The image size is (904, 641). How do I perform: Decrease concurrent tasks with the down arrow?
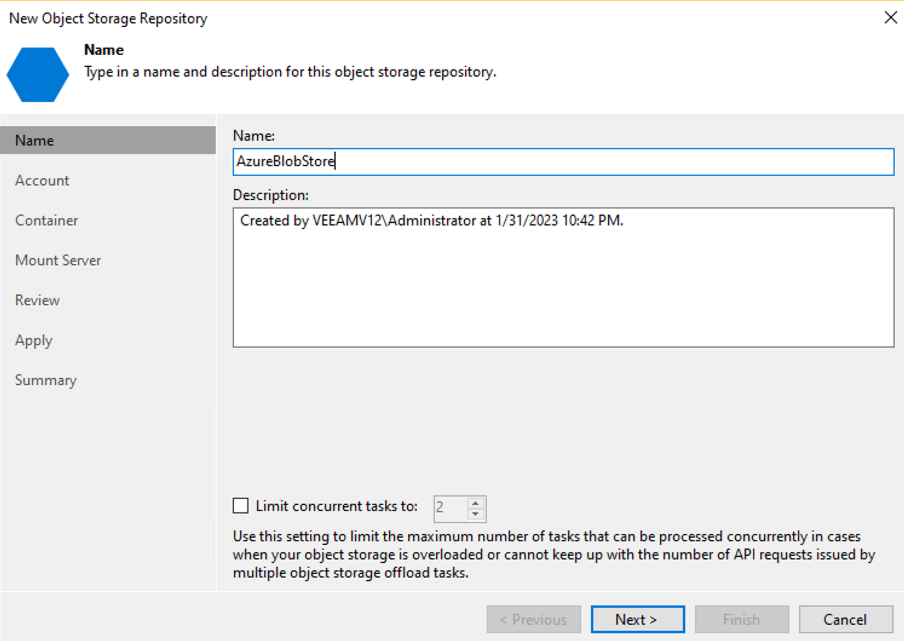tap(476, 514)
